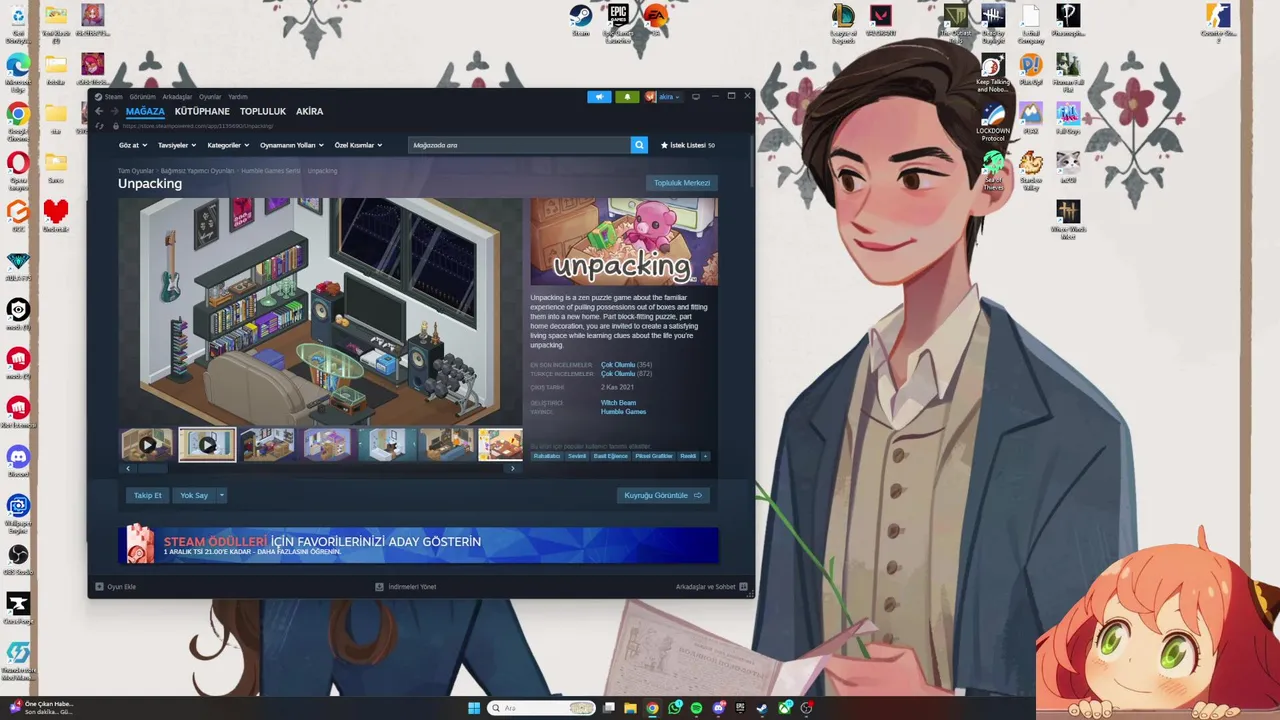Expand the Göz at dropdown

[x=133, y=145]
